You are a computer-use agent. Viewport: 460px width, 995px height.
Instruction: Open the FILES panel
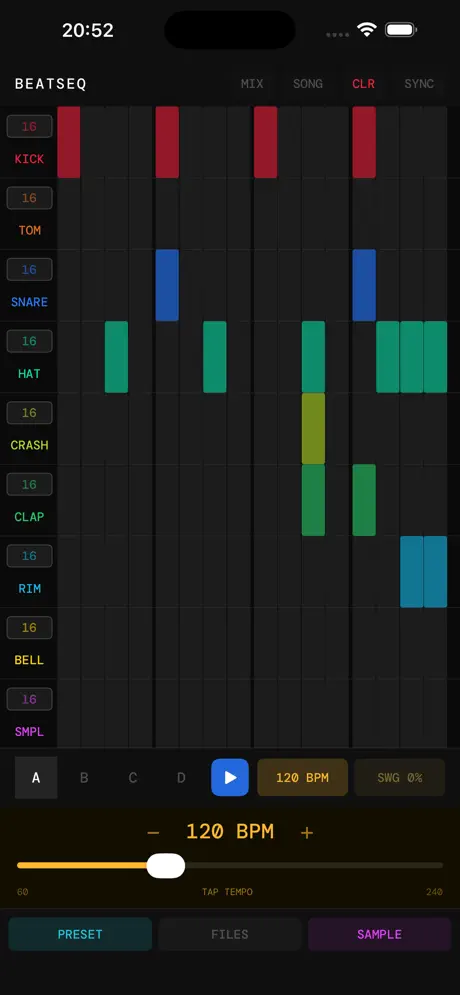(230, 934)
